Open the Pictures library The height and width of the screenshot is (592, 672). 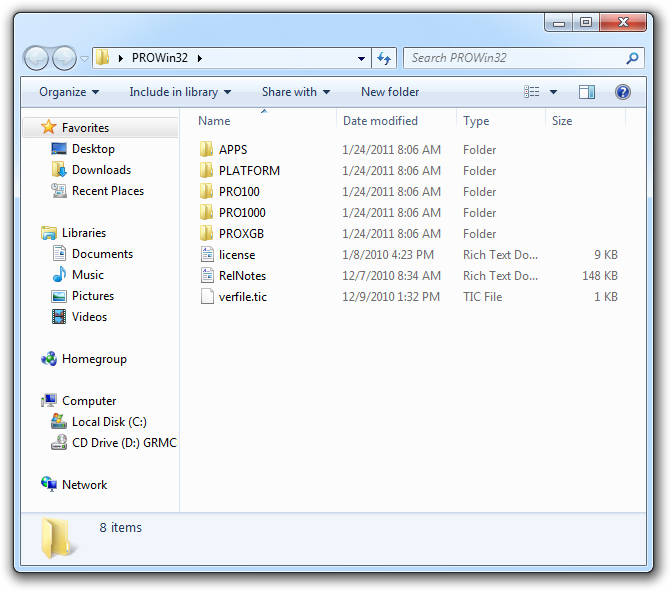point(82,296)
